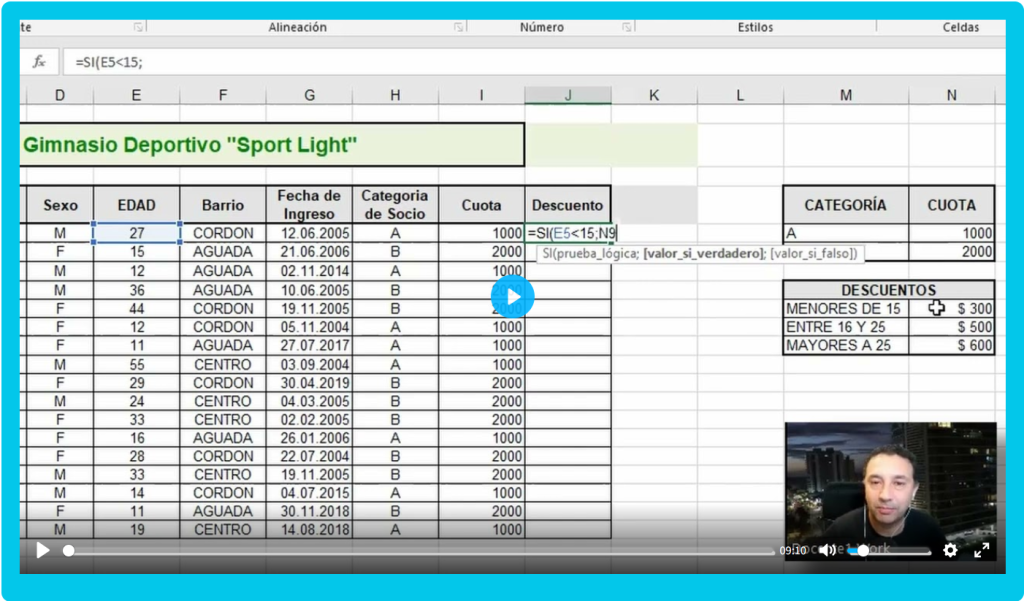Enter fullscreen mode for the video

982,550
